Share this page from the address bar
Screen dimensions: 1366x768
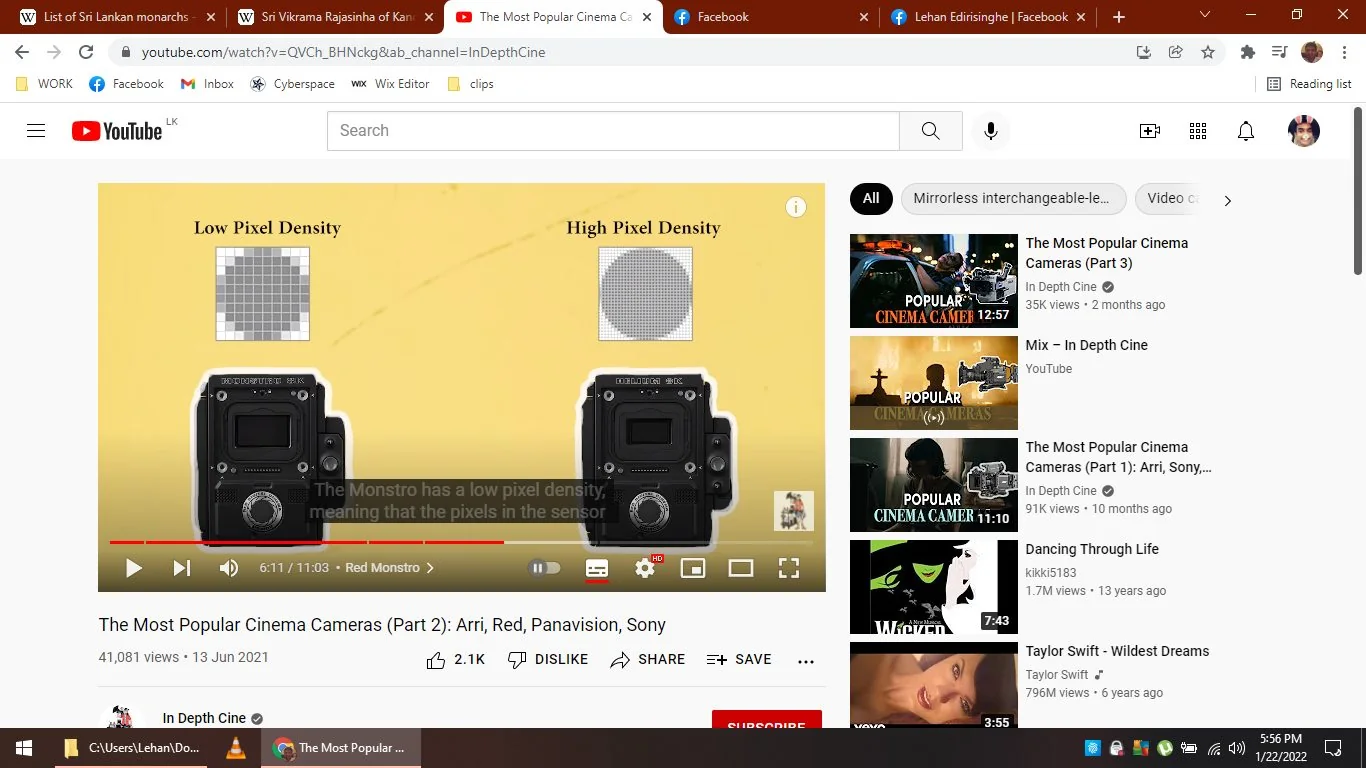coord(1176,52)
